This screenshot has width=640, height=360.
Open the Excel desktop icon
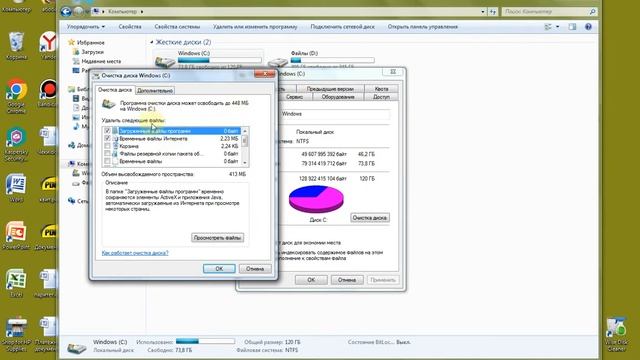pos(16,280)
